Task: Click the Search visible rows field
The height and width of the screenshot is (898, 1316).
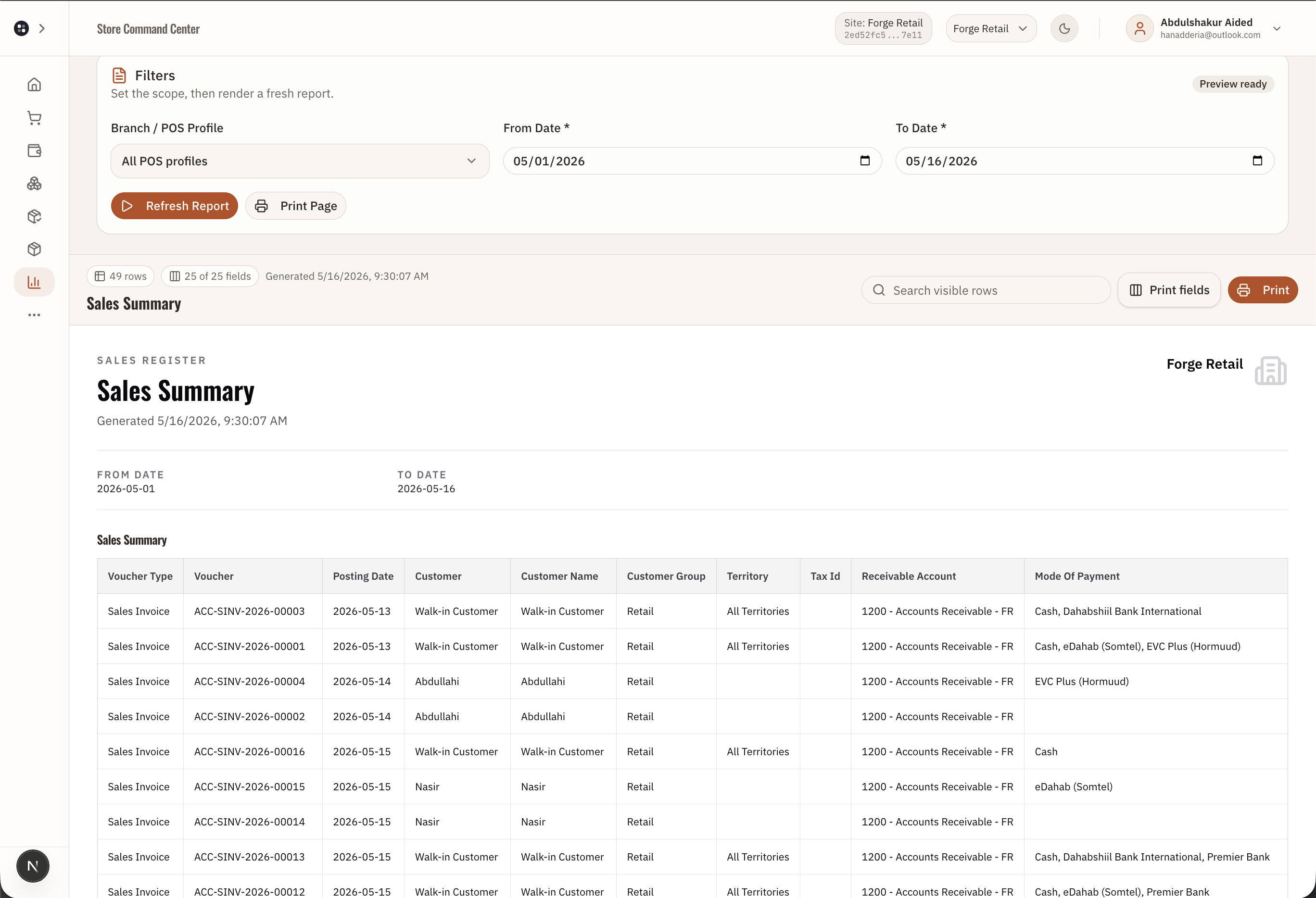Action: (x=986, y=290)
